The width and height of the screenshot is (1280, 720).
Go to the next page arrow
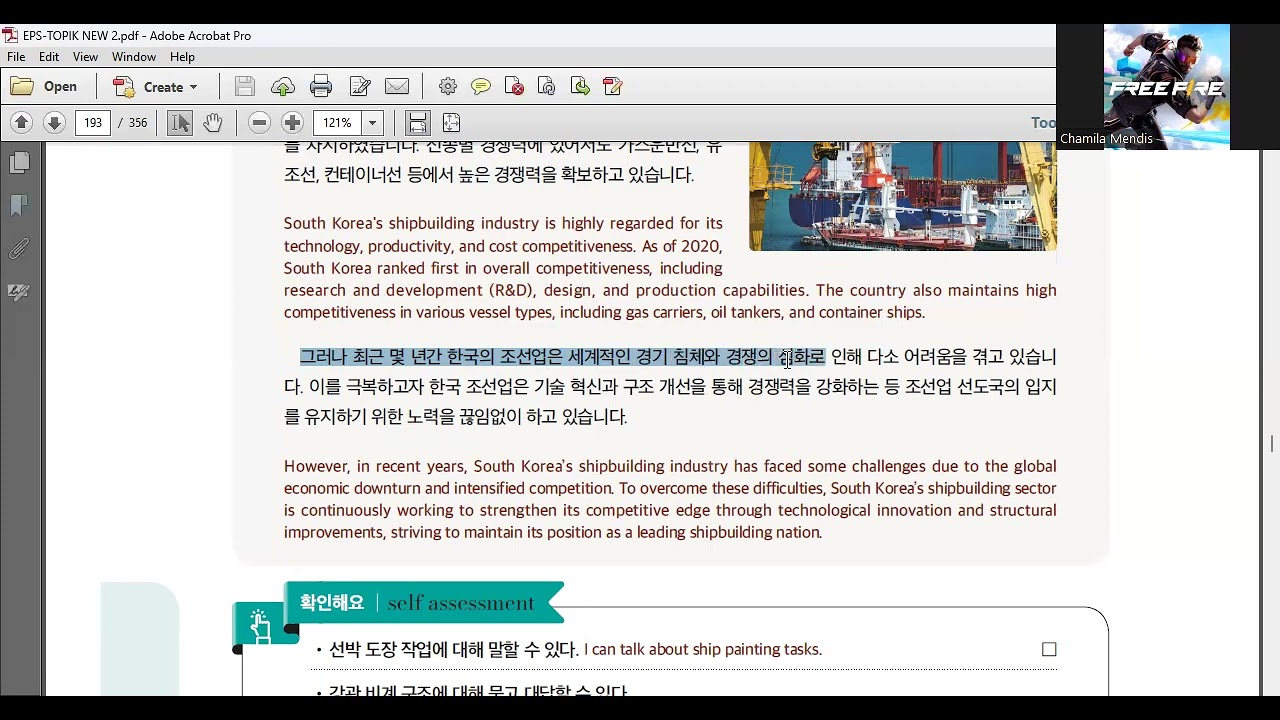[x=54, y=123]
